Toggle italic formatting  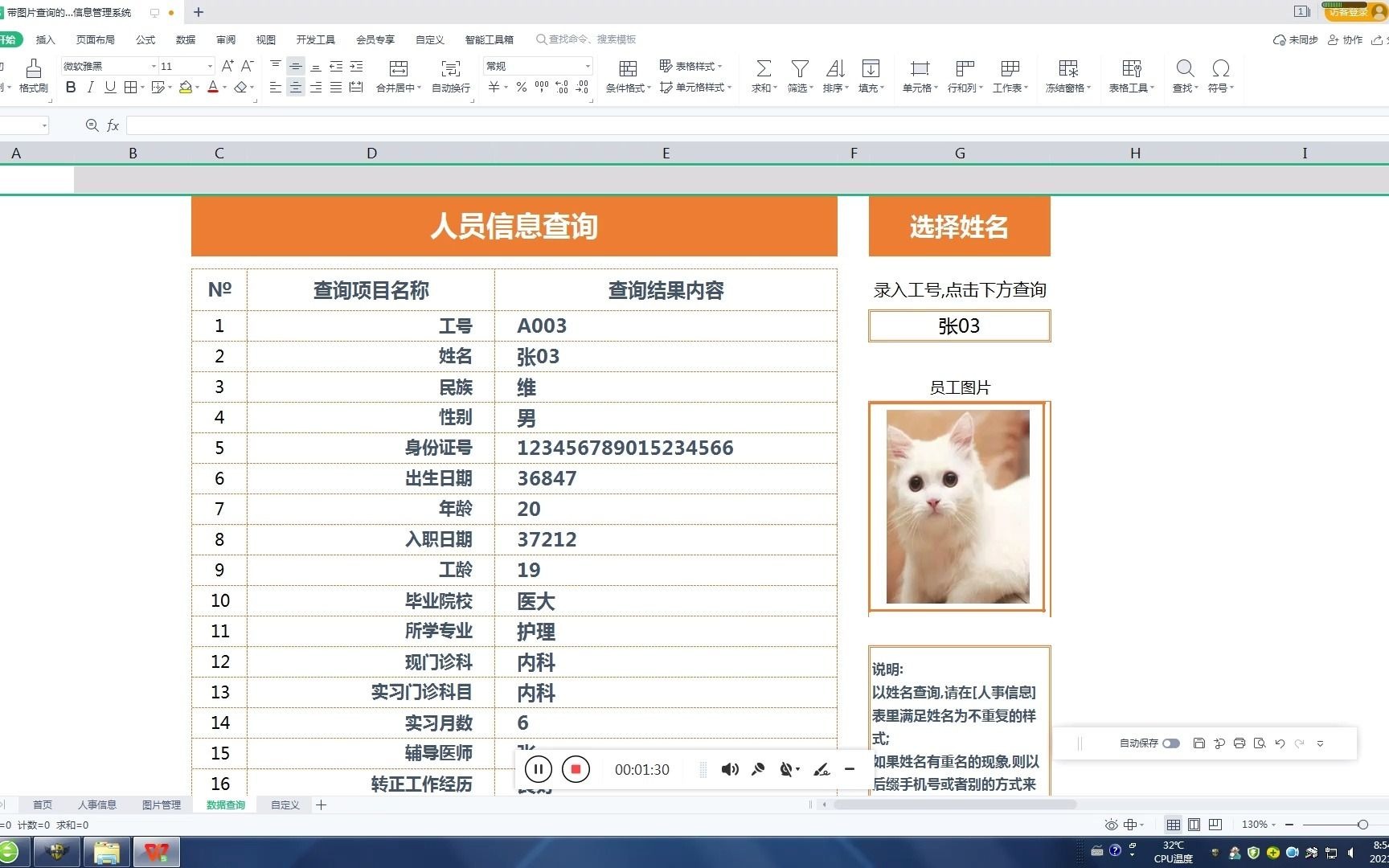click(90, 88)
